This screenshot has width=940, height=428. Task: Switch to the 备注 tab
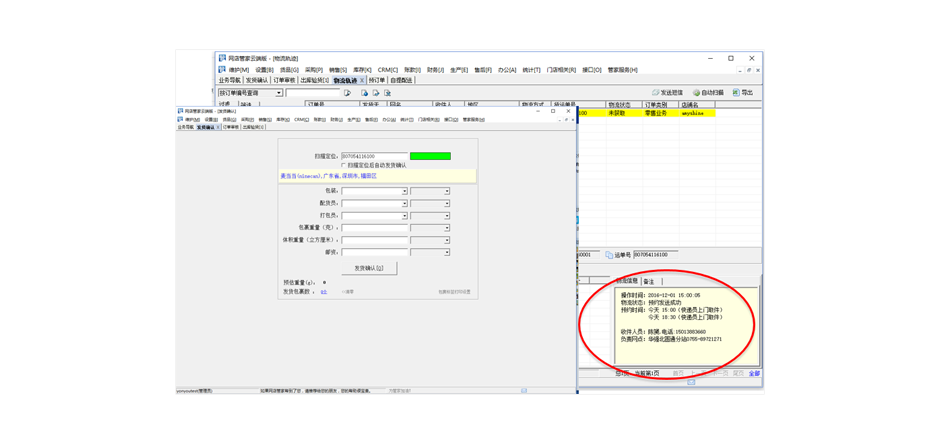[649, 282]
